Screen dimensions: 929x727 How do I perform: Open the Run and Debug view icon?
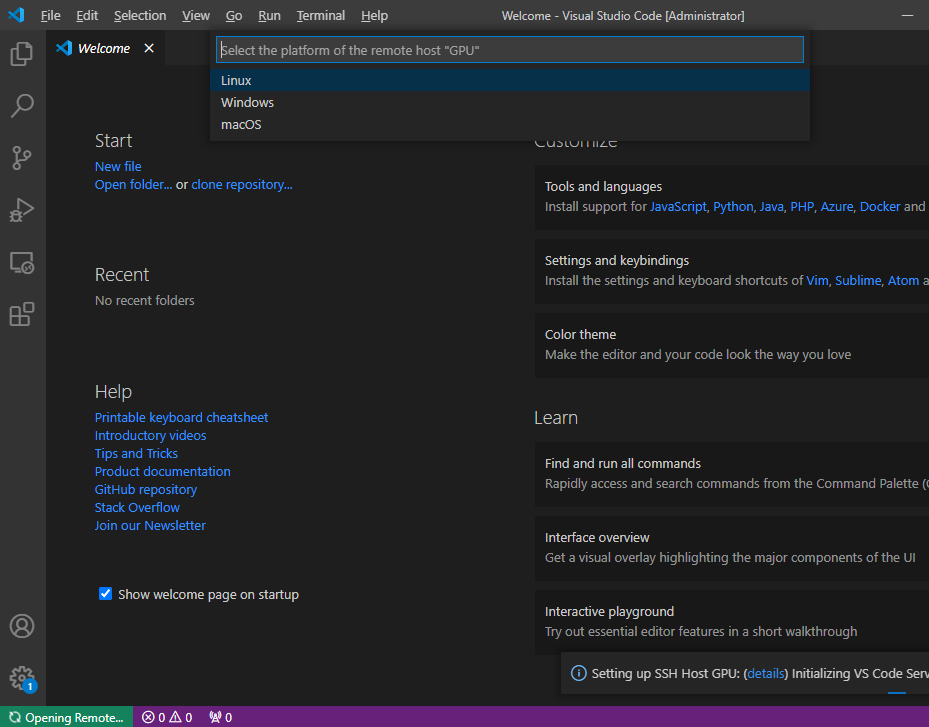point(22,210)
